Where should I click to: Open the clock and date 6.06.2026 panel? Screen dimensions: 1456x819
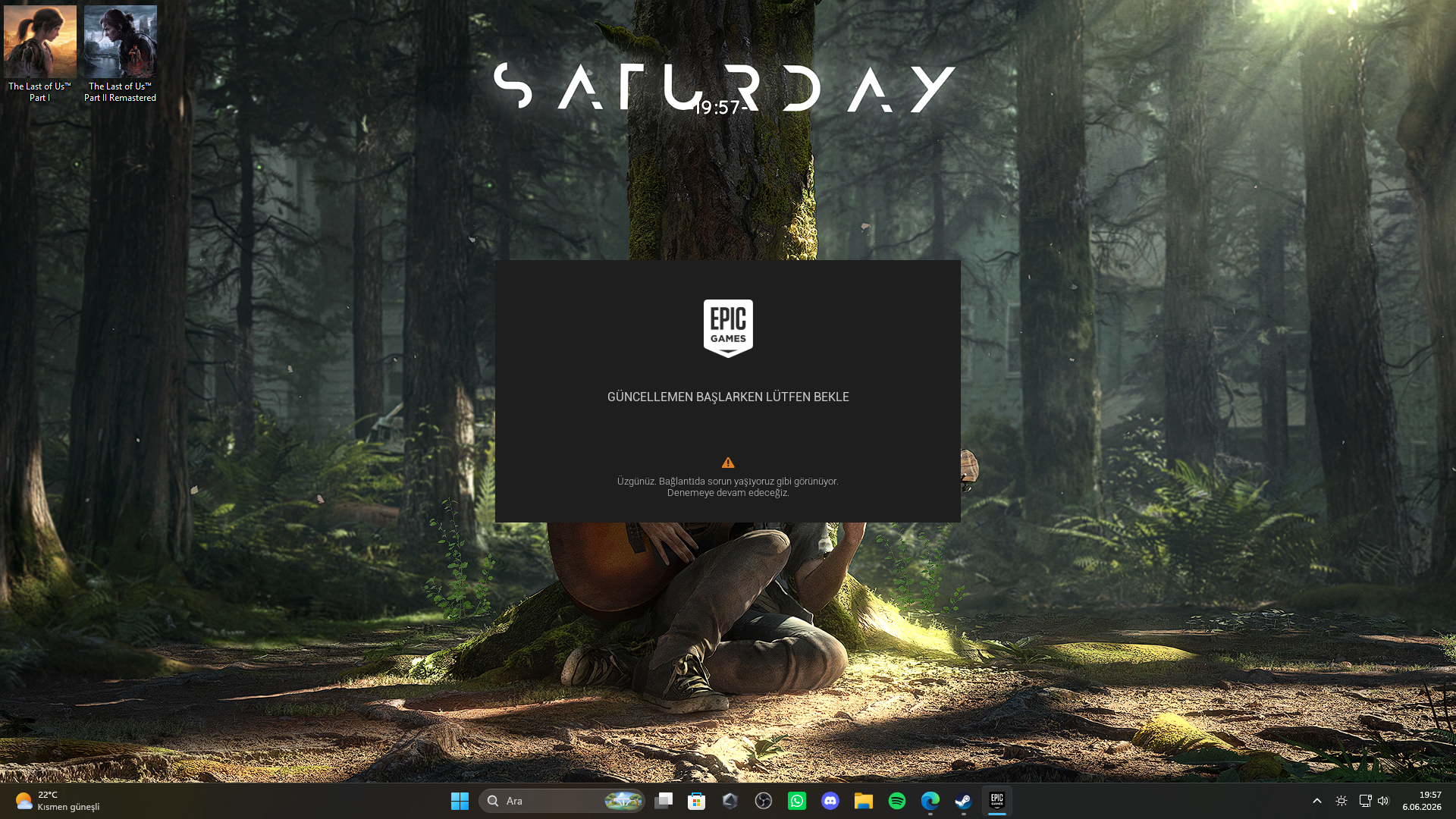(x=1422, y=801)
